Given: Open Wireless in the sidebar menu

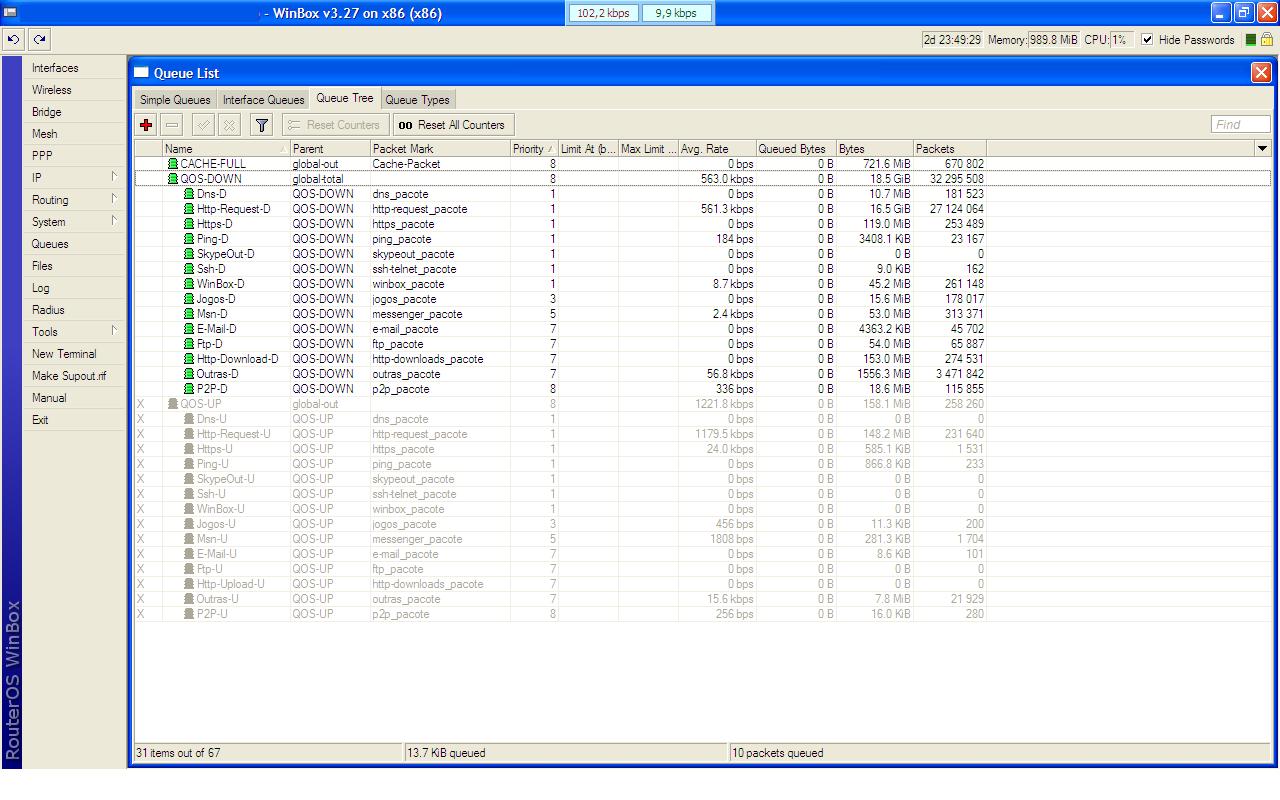Looking at the screenshot, I should point(52,90).
